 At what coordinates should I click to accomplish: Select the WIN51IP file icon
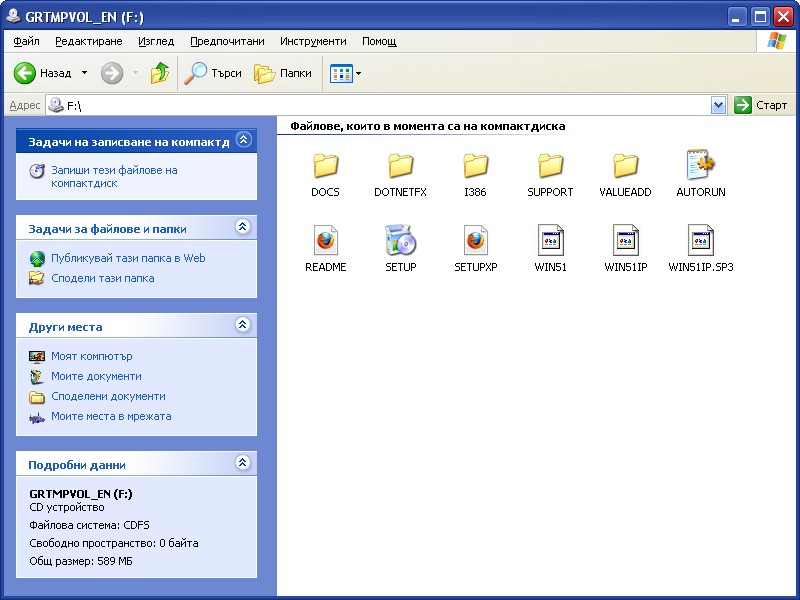pos(626,240)
